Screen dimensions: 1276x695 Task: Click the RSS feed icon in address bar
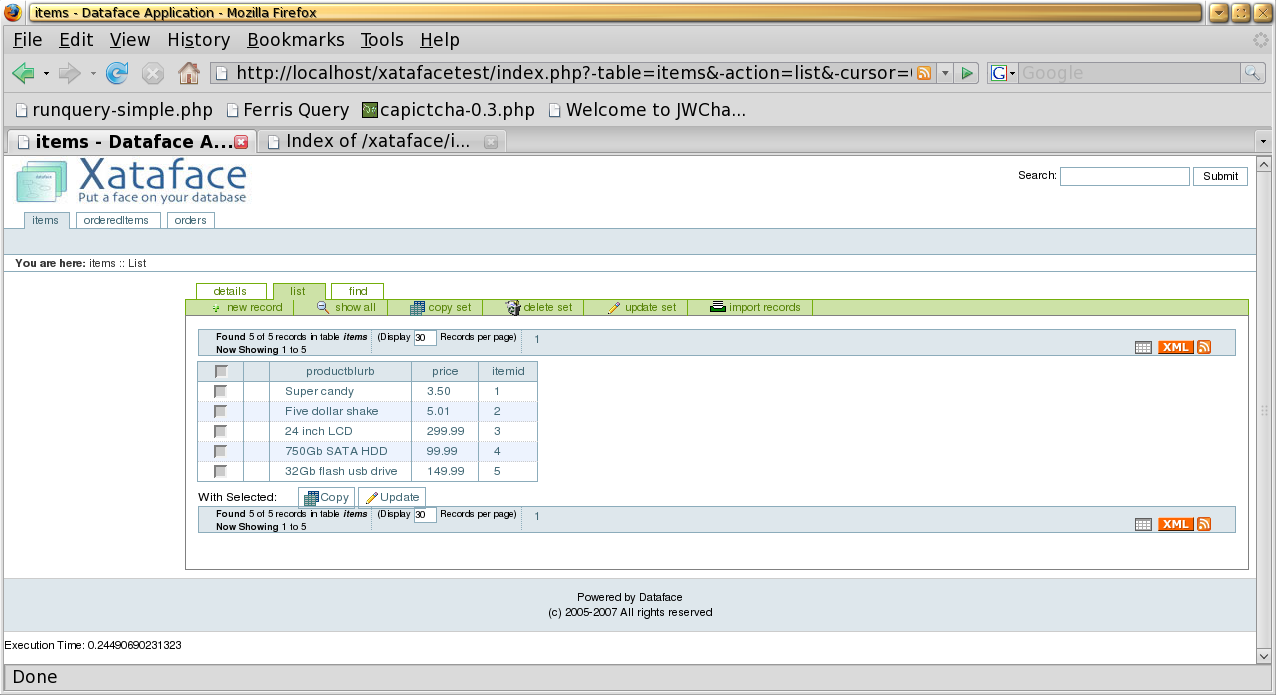pyautogui.click(x=924, y=73)
